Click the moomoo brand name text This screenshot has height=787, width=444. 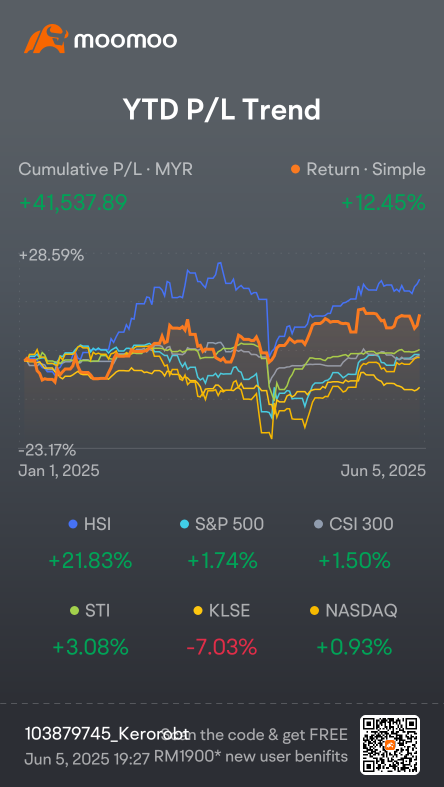point(125,40)
